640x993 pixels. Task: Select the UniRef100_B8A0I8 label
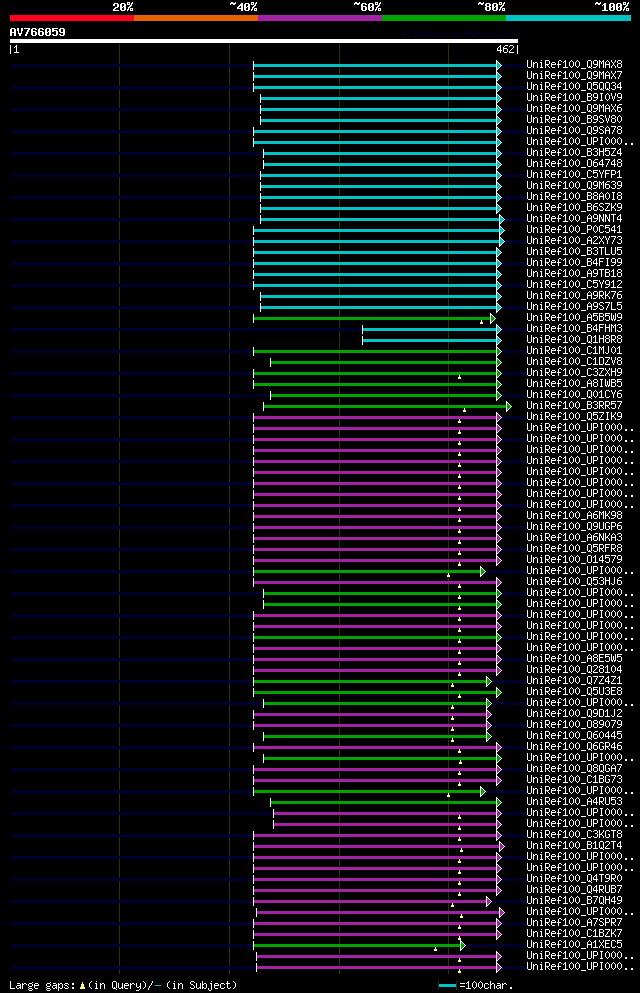click(x=574, y=196)
